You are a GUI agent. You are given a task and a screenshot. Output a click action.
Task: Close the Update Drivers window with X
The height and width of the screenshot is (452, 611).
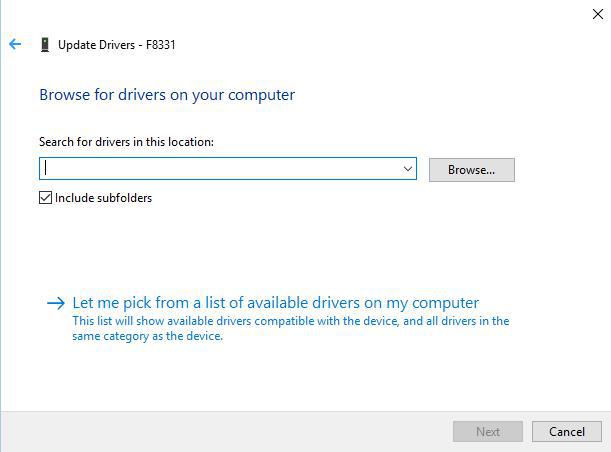(x=598, y=14)
